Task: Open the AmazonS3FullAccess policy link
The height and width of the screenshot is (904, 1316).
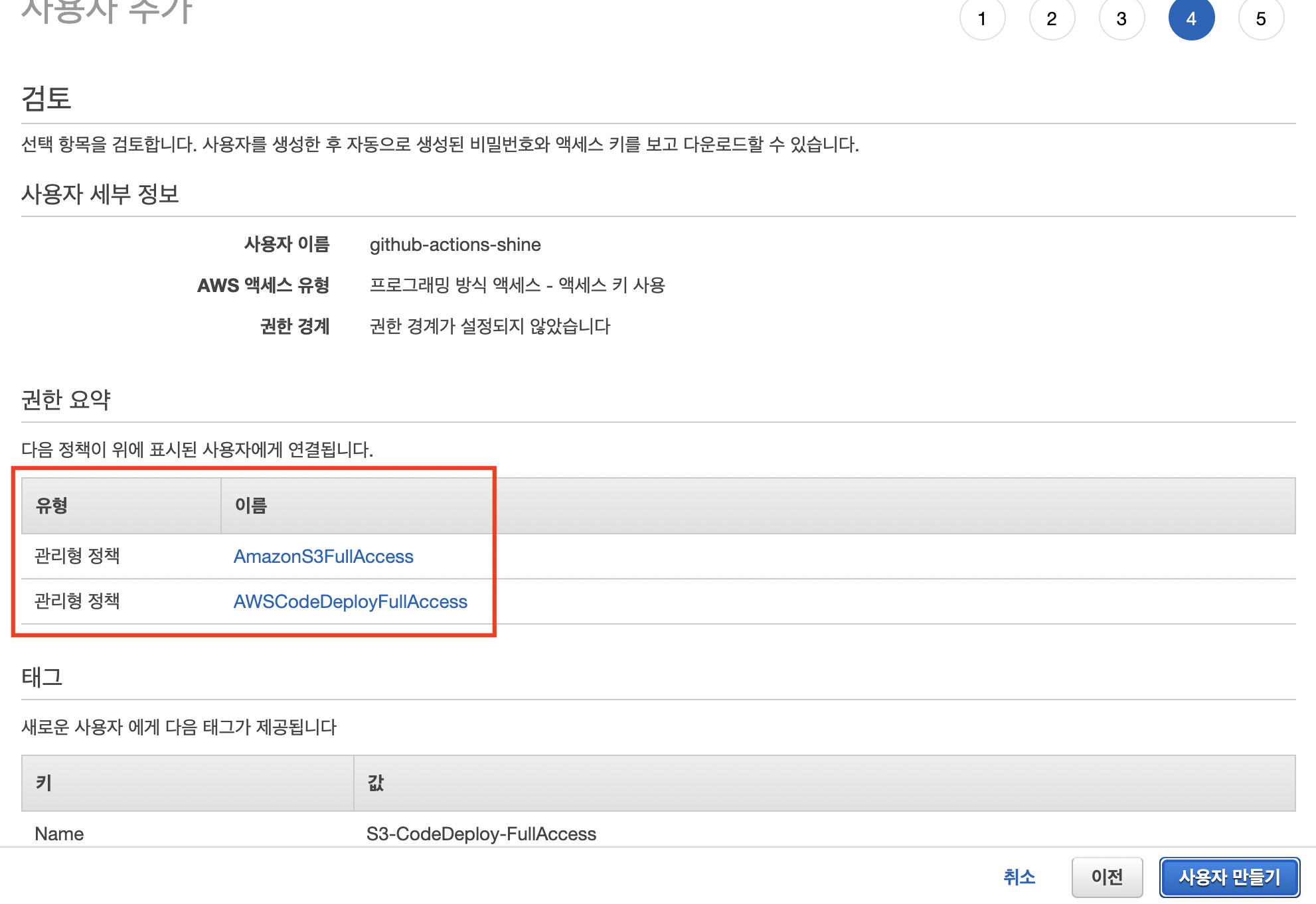Action: point(323,556)
